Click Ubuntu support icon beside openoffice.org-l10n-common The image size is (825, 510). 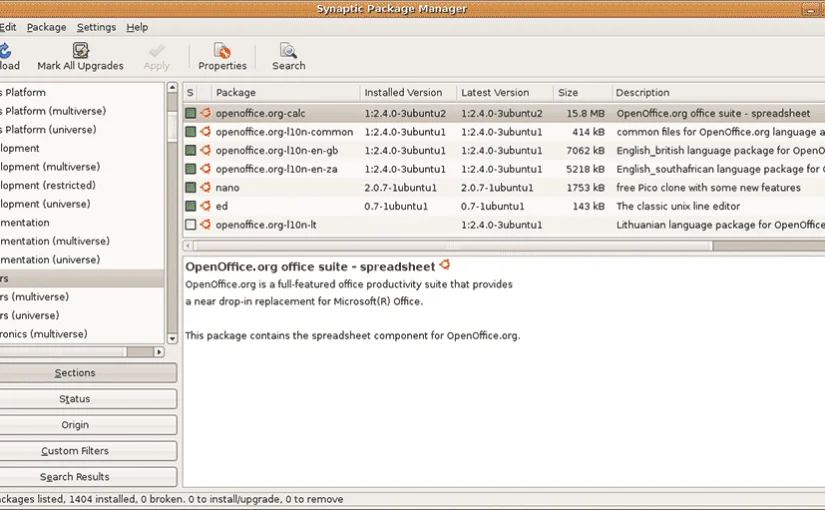205,132
